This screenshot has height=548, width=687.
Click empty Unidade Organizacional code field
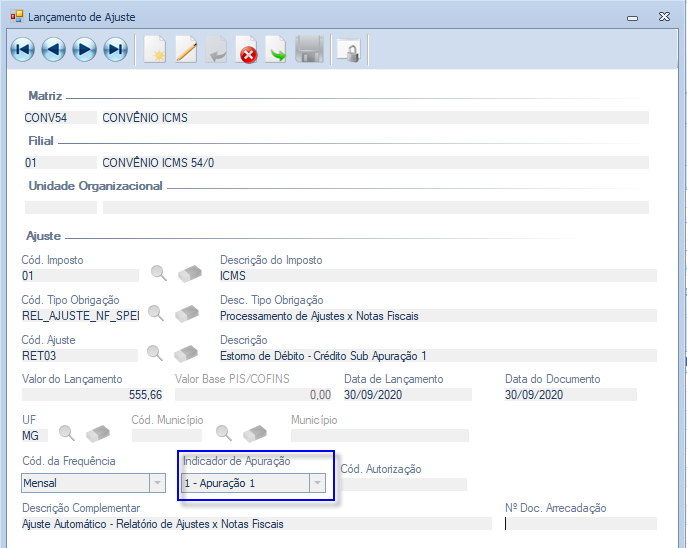60,208
